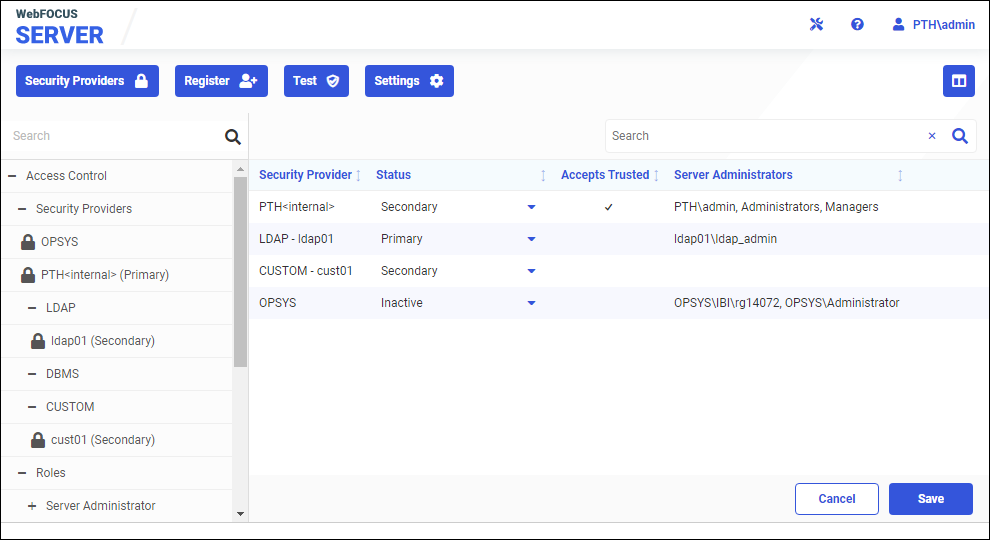Click 'ldap01\ldap_admin' administrators cell
Image resolution: width=990 pixels, height=540 pixels.
tap(725, 239)
